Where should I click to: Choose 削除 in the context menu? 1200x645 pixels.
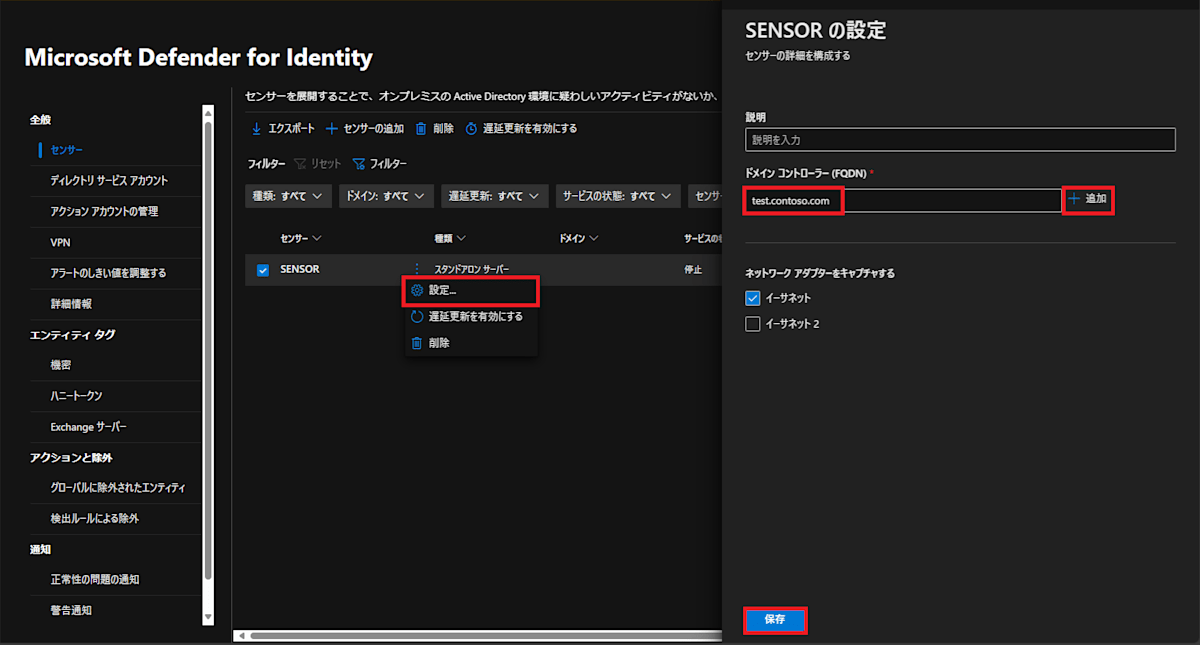[471, 342]
